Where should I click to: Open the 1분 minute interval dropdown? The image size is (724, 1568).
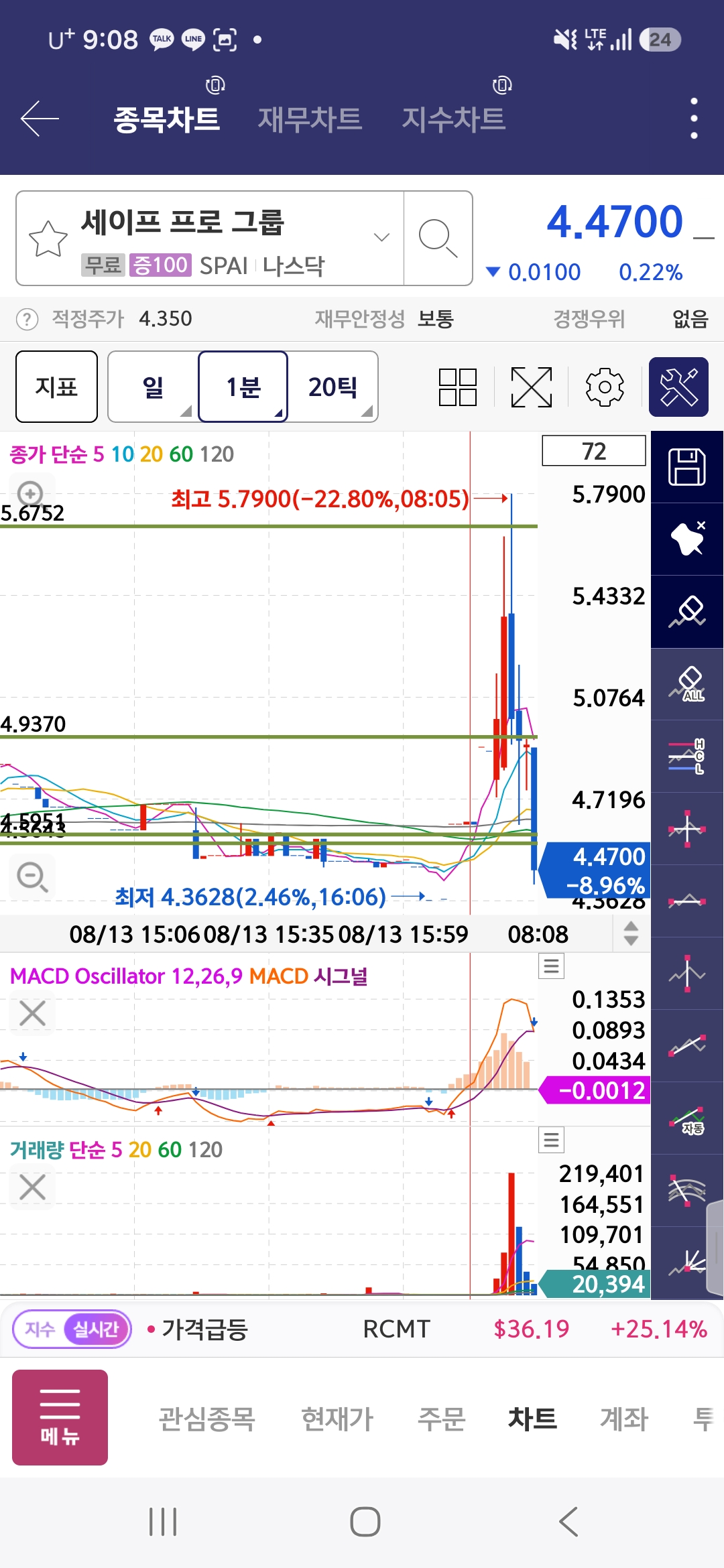pyautogui.click(x=243, y=387)
